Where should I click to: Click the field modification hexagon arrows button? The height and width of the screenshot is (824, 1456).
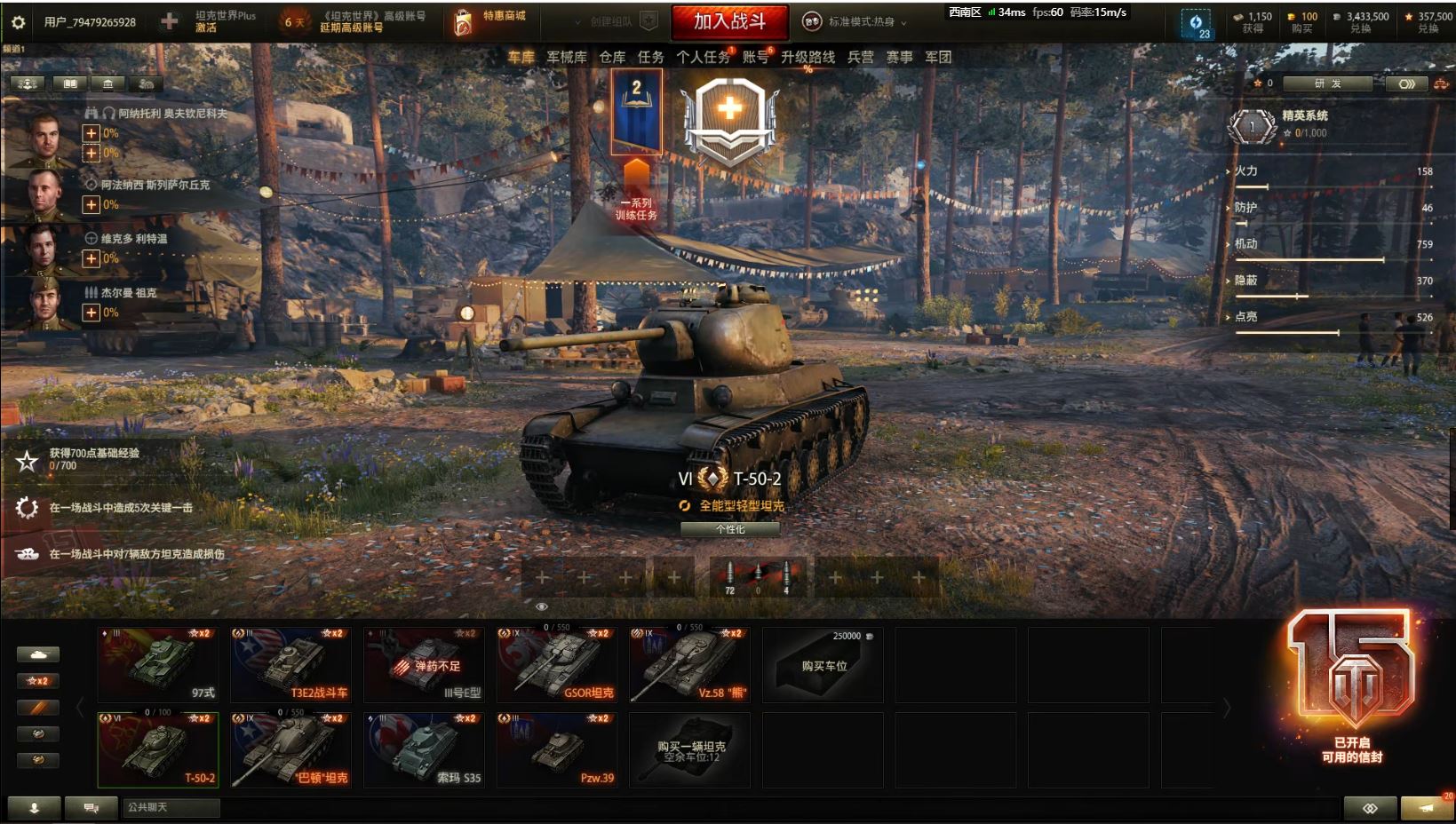click(x=1406, y=83)
